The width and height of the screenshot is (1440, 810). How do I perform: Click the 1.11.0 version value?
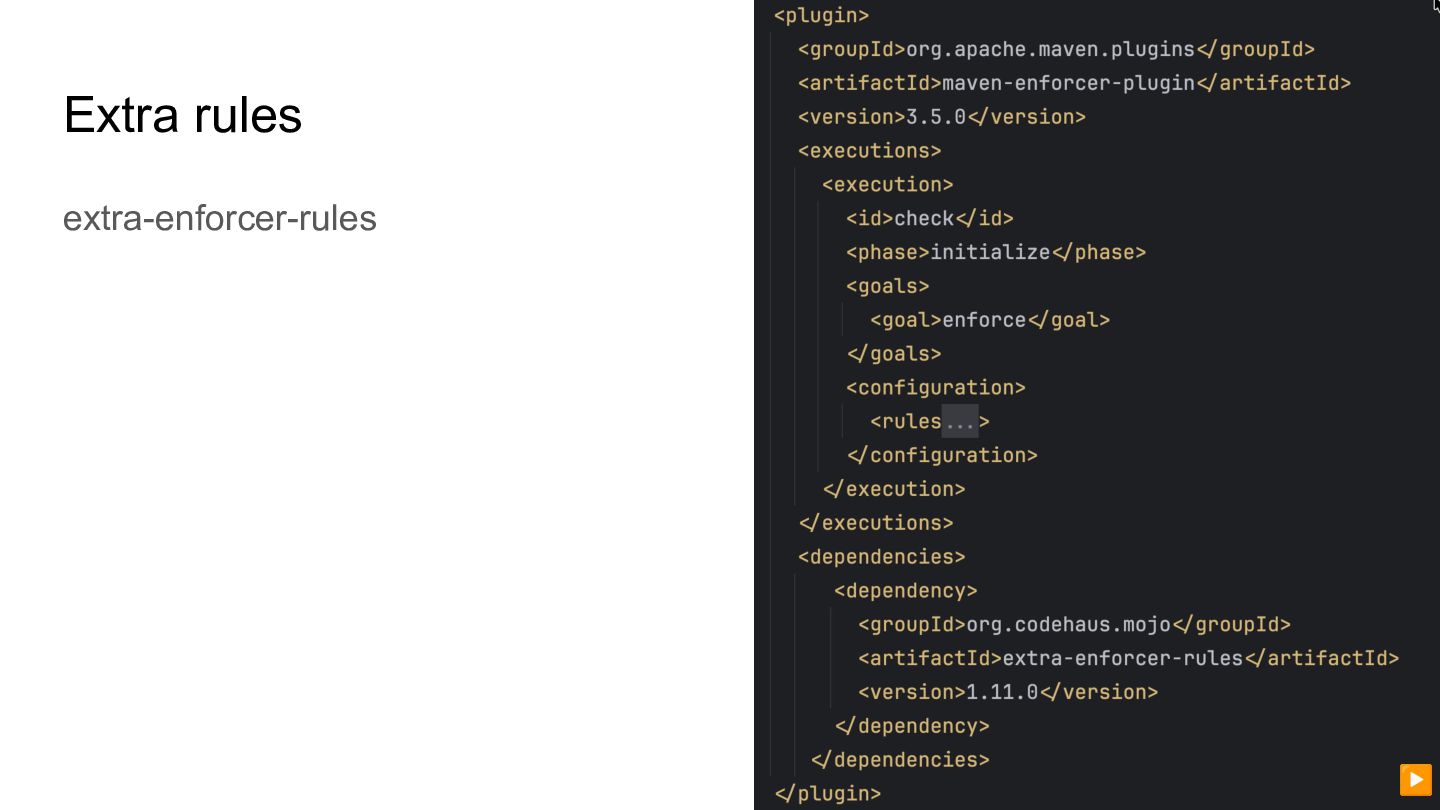pyautogui.click(x=1002, y=692)
